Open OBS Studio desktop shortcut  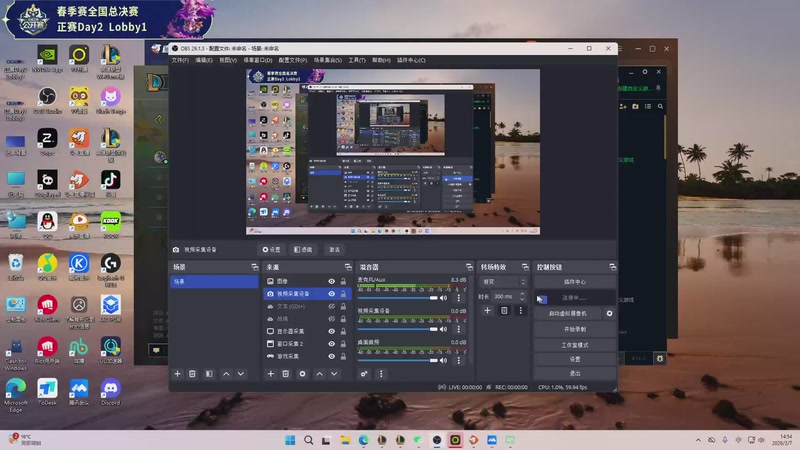47,101
